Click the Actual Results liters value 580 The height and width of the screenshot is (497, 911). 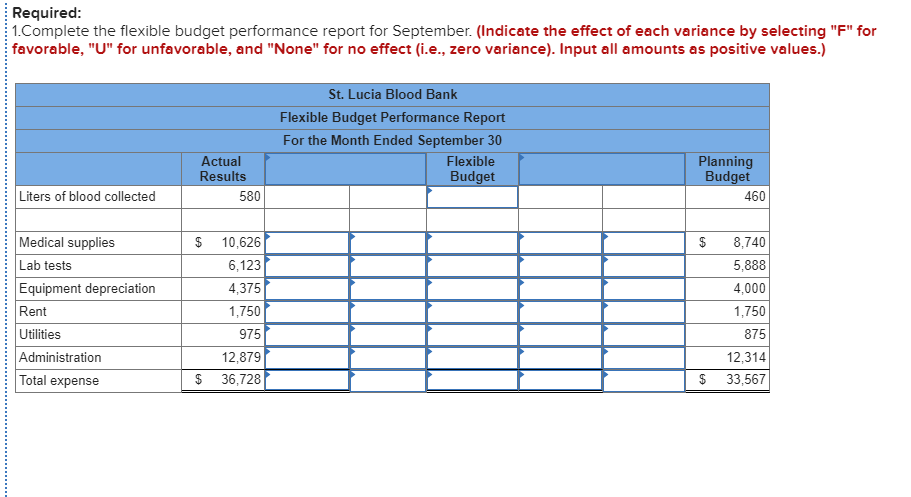click(250, 196)
